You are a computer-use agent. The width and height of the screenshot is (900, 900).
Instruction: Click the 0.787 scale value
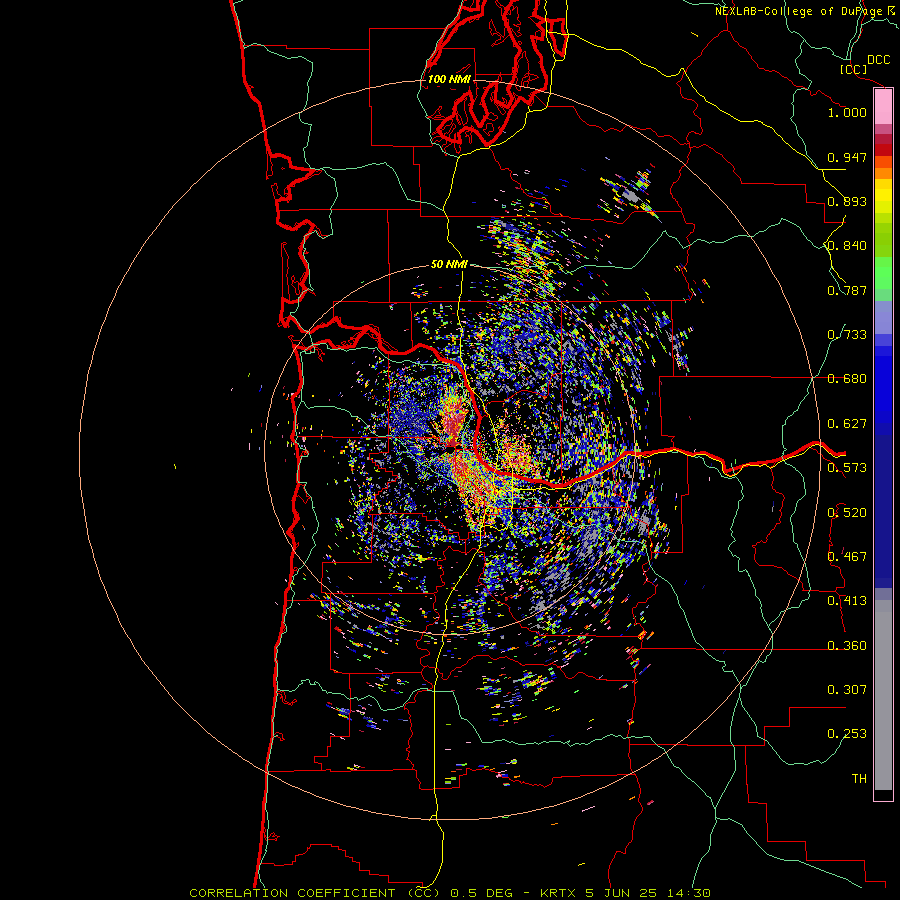pos(847,290)
